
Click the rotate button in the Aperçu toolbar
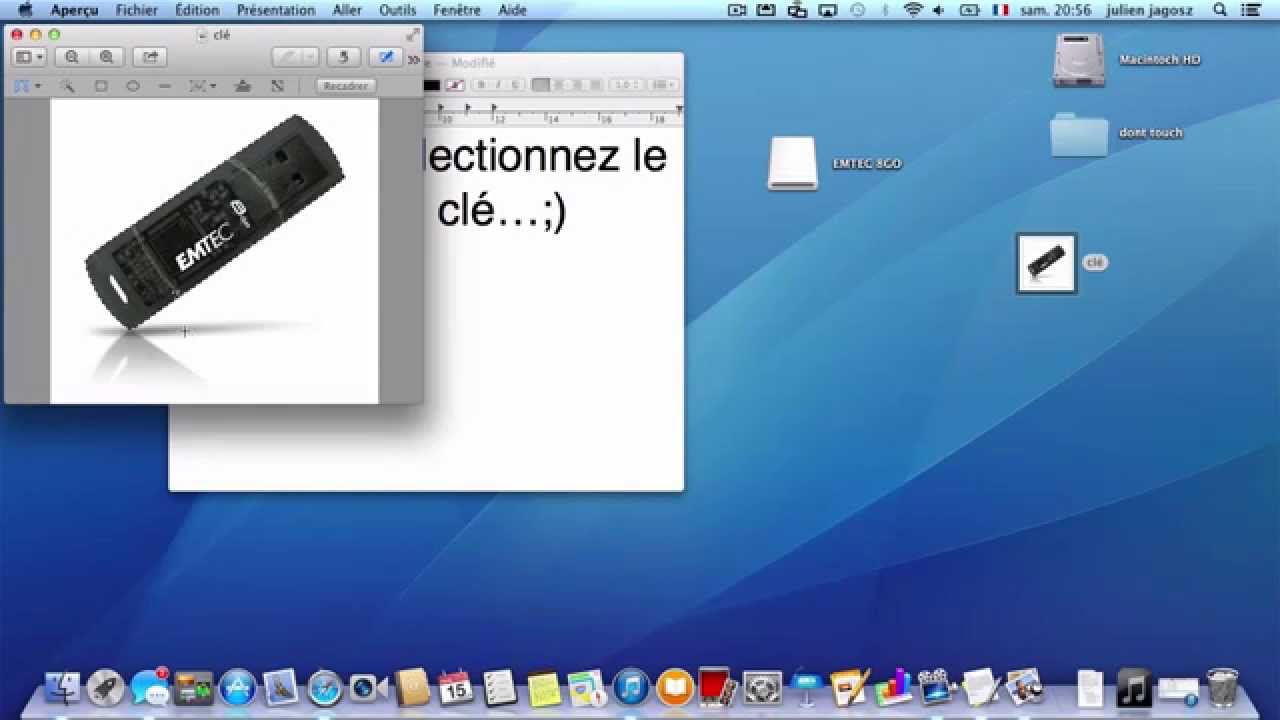tap(343, 57)
